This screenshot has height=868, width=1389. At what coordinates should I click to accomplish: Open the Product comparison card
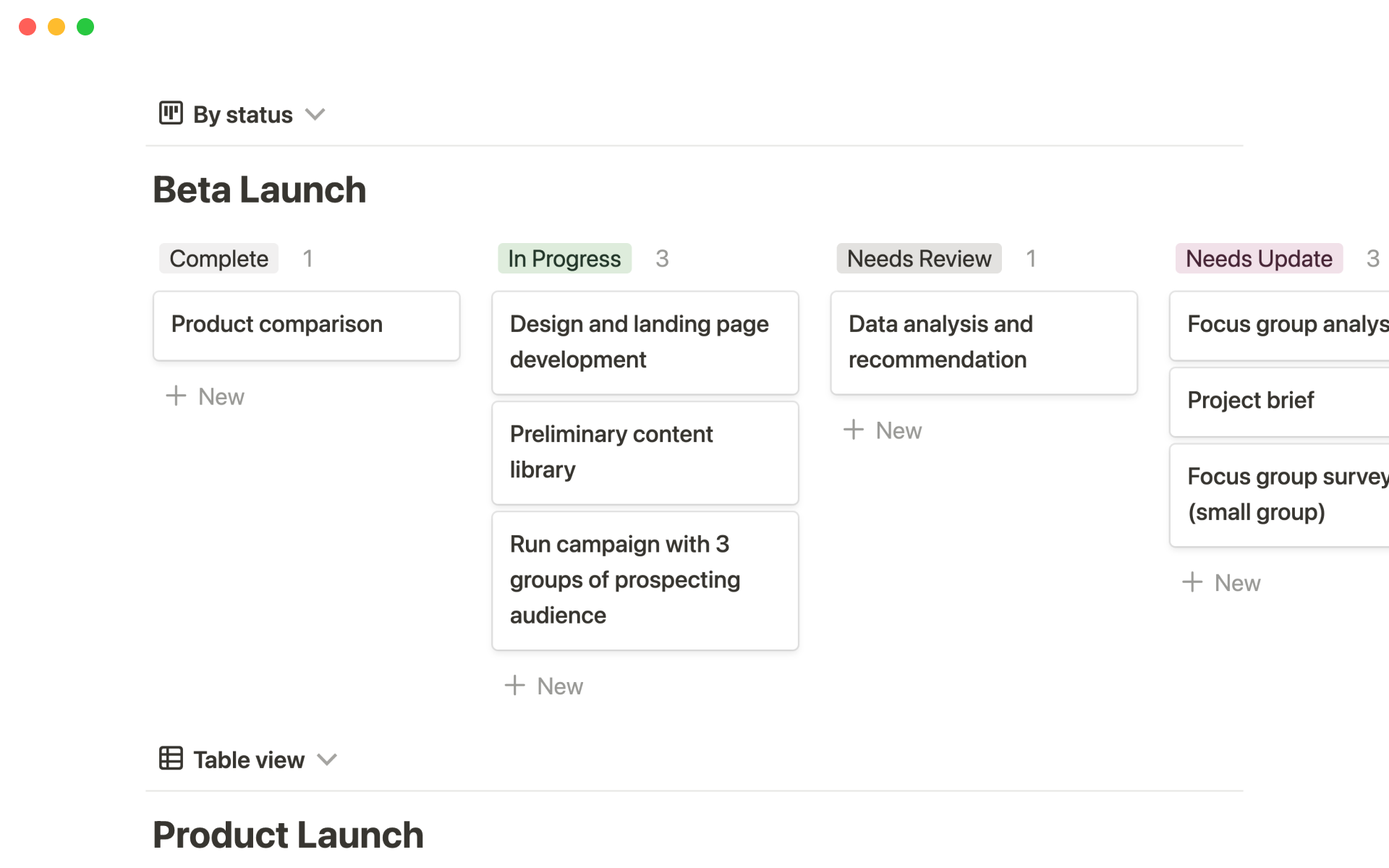click(306, 325)
